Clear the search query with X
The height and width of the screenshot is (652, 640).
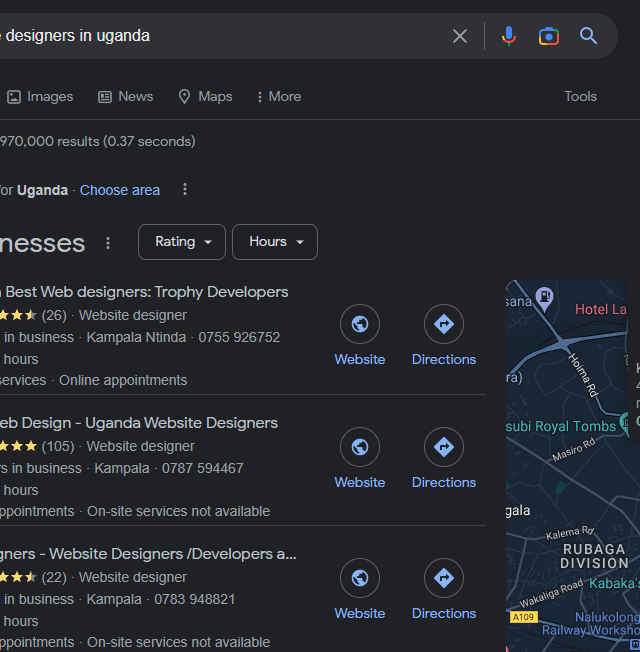(x=460, y=36)
